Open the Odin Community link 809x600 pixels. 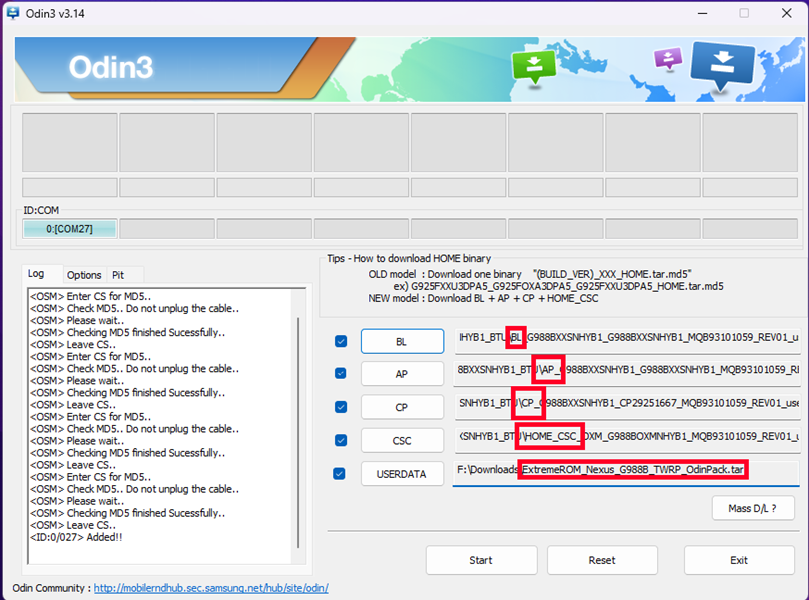point(211,588)
